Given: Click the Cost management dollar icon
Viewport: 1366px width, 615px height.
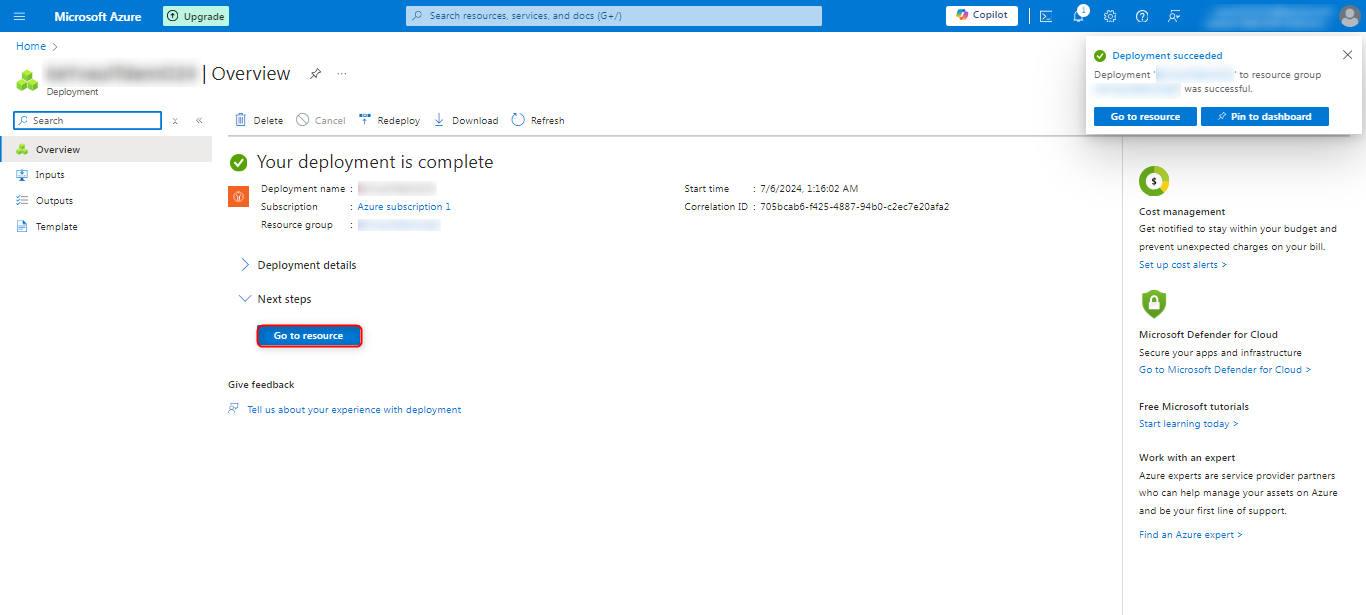Looking at the screenshot, I should tap(1154, 181).
